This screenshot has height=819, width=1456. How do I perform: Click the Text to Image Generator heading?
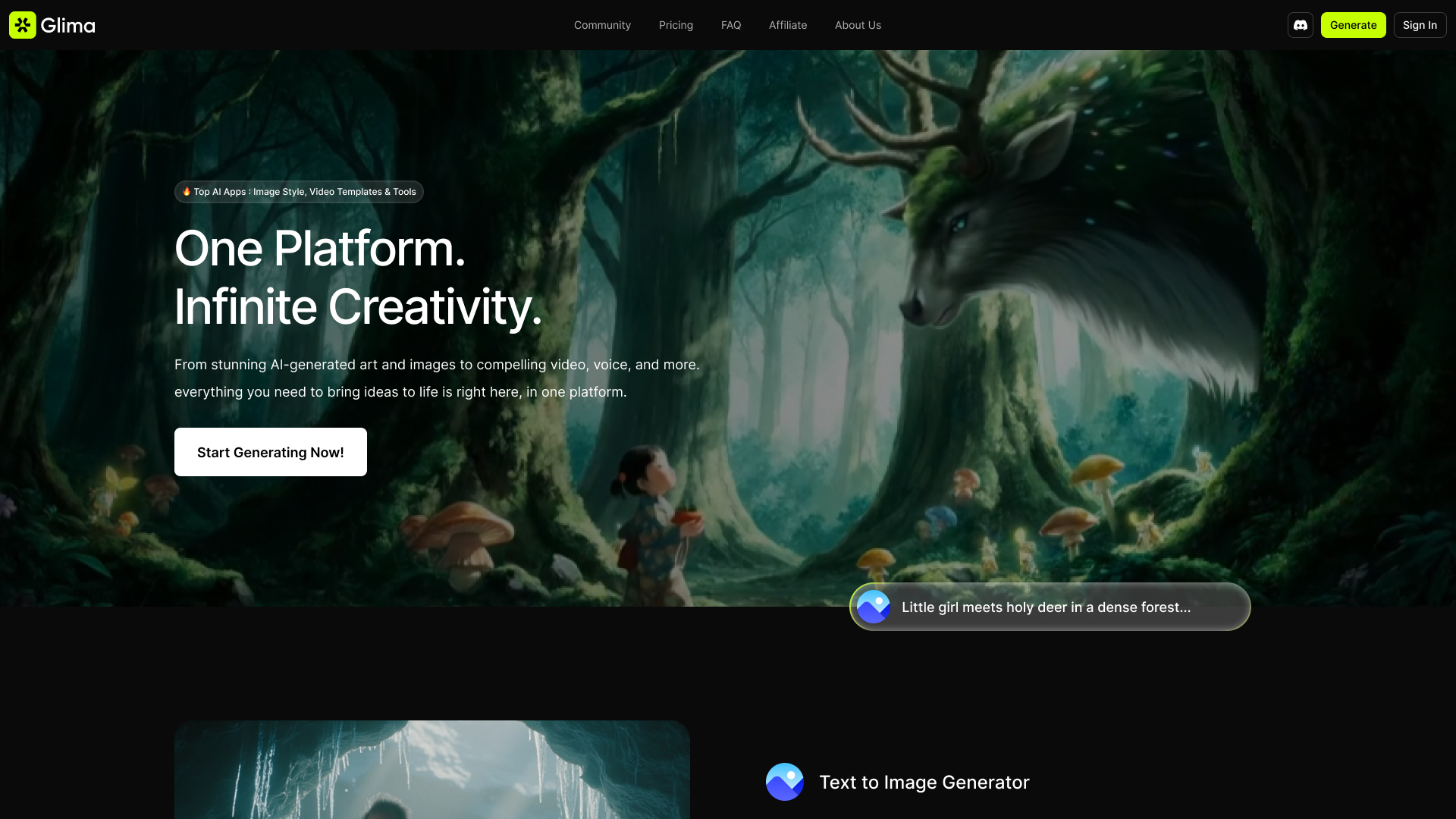[x=924, y=782]
